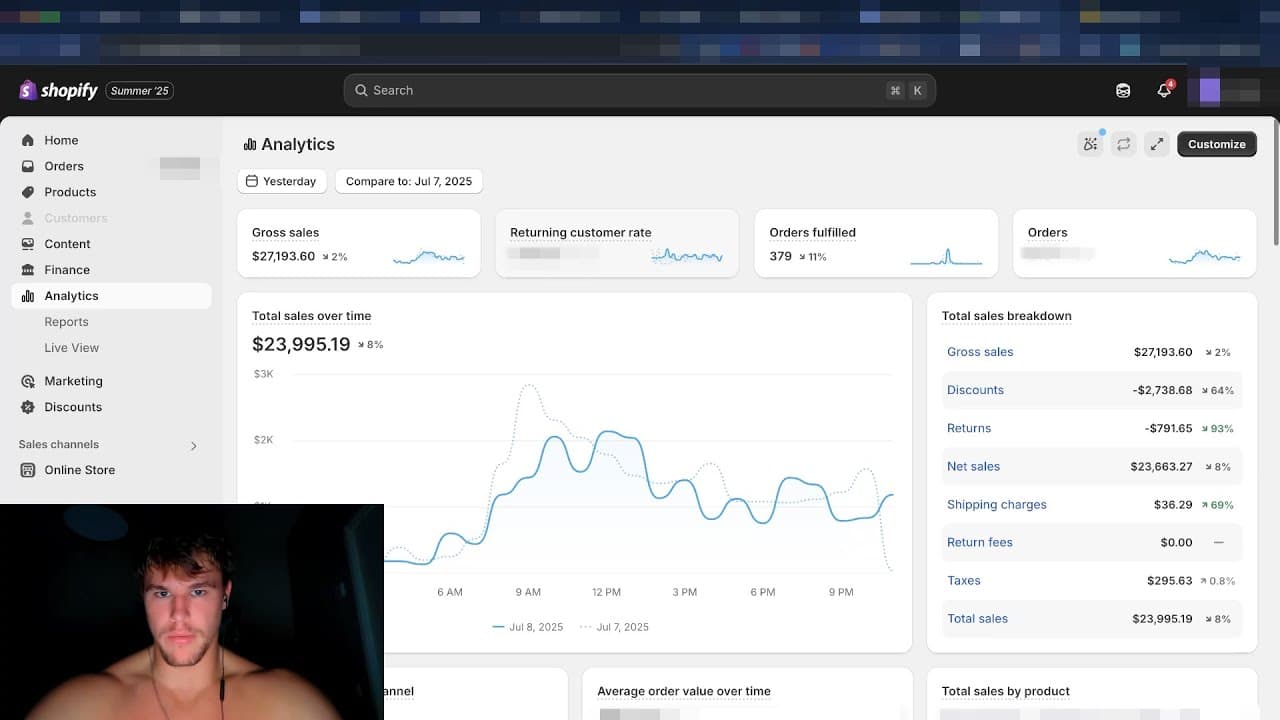The height and width of the screenshot is (720, 1280).
Task: Click Gross sales in the breakdown list
Action: (x=980, y=352)
